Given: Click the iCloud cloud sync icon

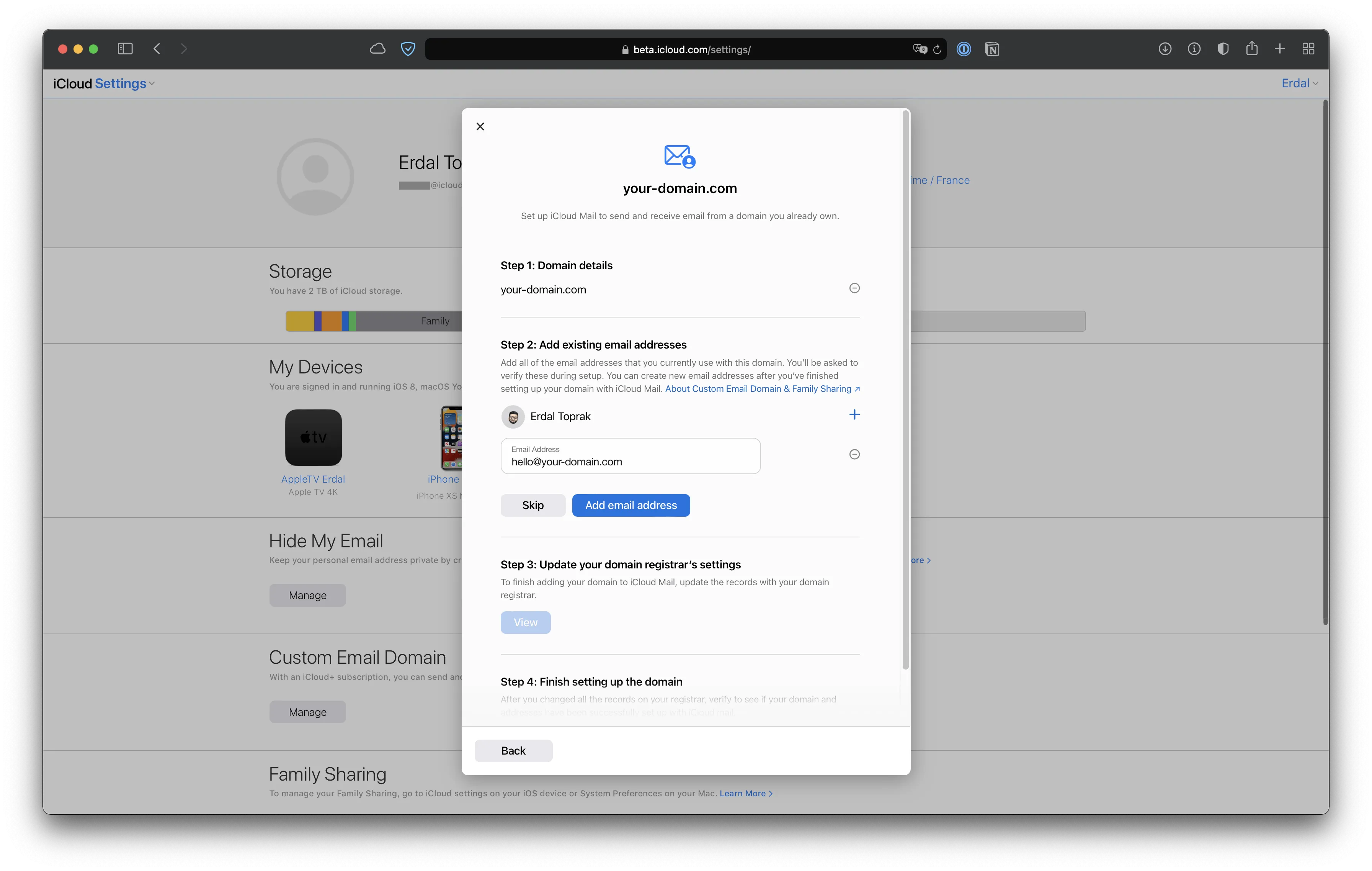Looking at the screenshot, I should (377, 49).
